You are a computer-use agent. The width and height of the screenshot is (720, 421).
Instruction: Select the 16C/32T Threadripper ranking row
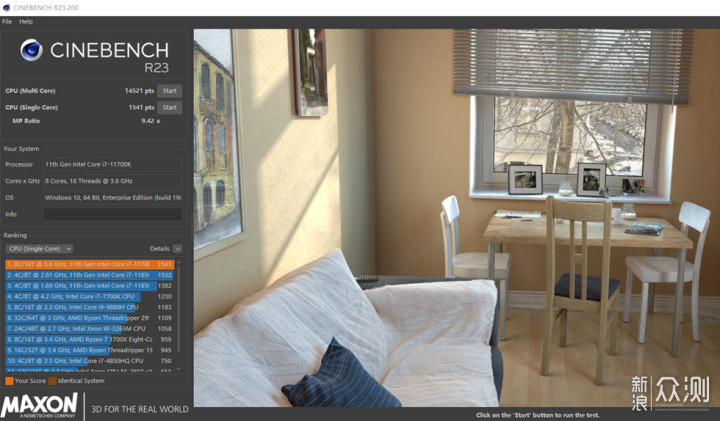(x=90, y=350)
